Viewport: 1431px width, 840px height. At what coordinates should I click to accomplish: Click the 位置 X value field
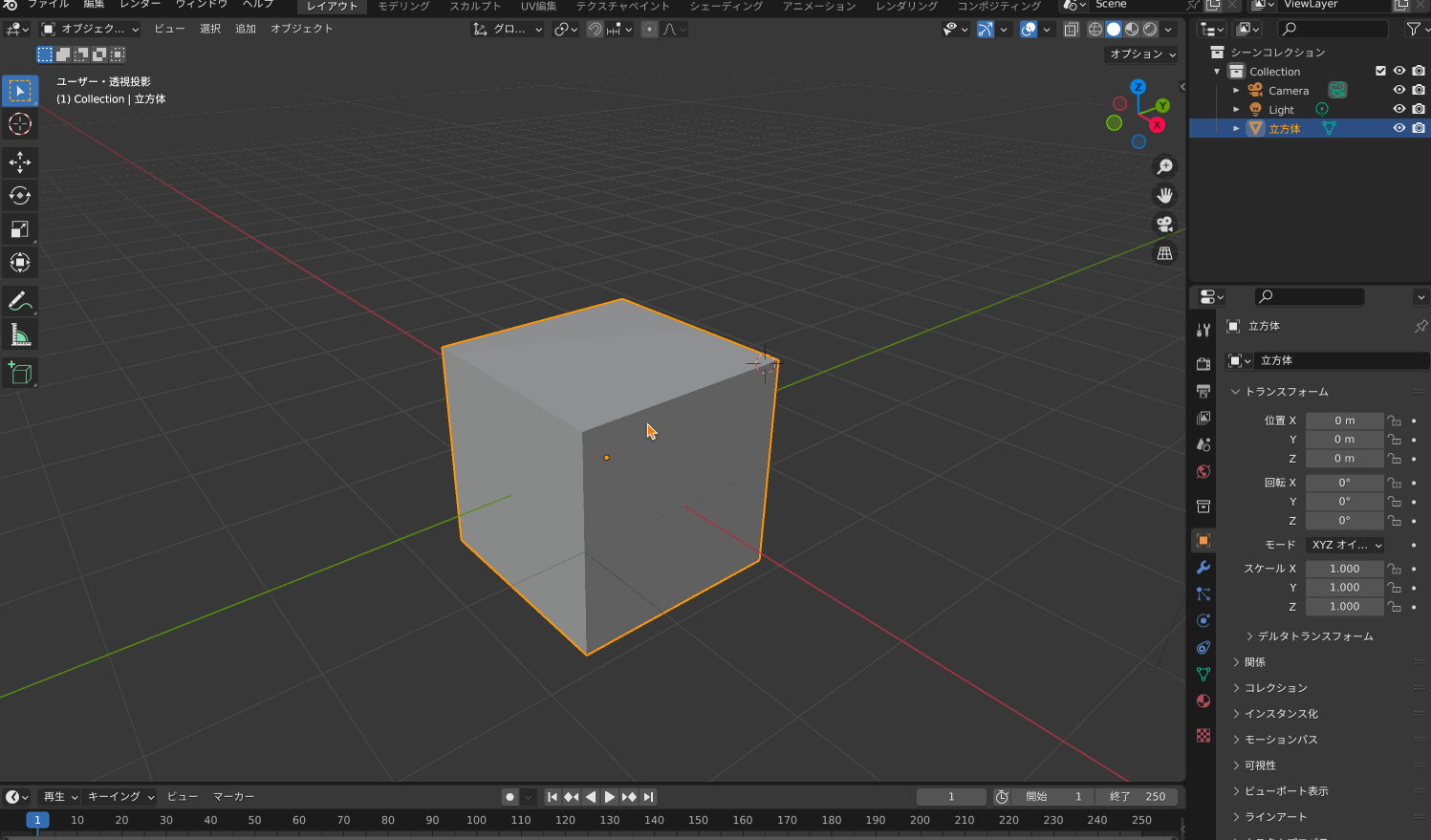click(x=1344, y=420)
